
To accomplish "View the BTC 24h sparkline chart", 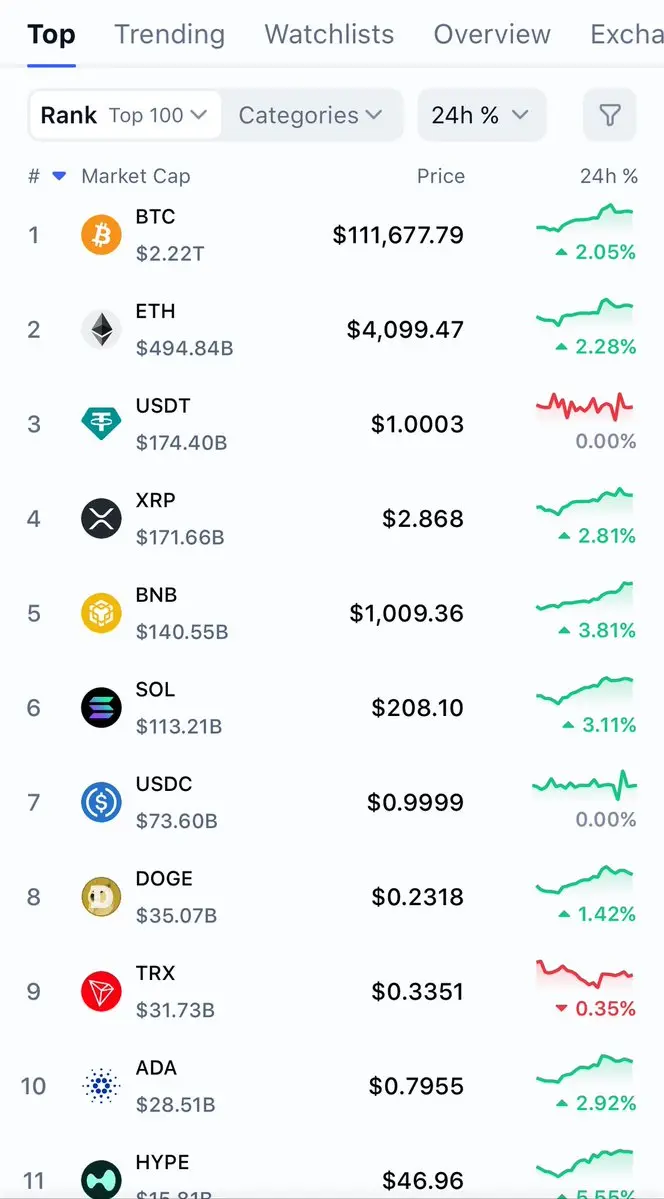I will (x=585, y=220).
